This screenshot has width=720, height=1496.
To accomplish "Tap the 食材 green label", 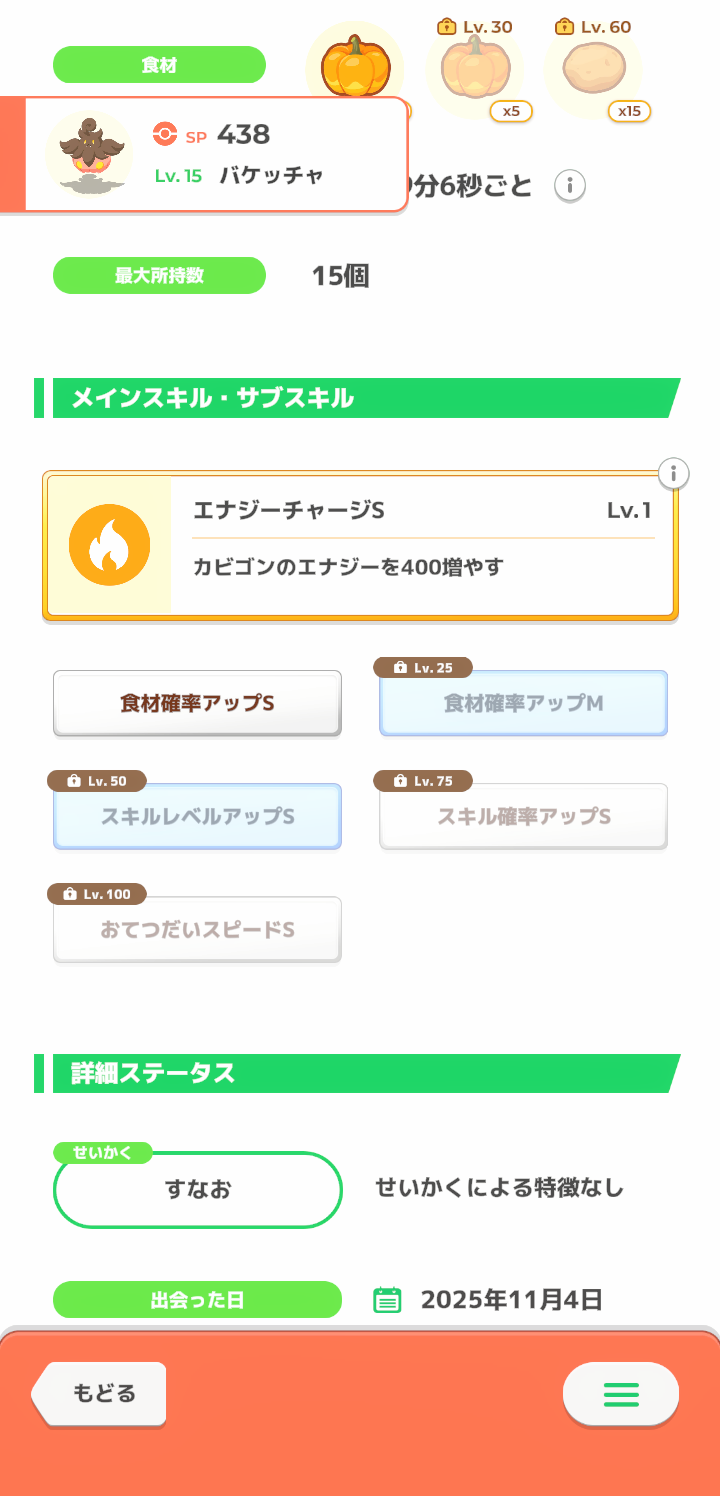I will 159,65.
